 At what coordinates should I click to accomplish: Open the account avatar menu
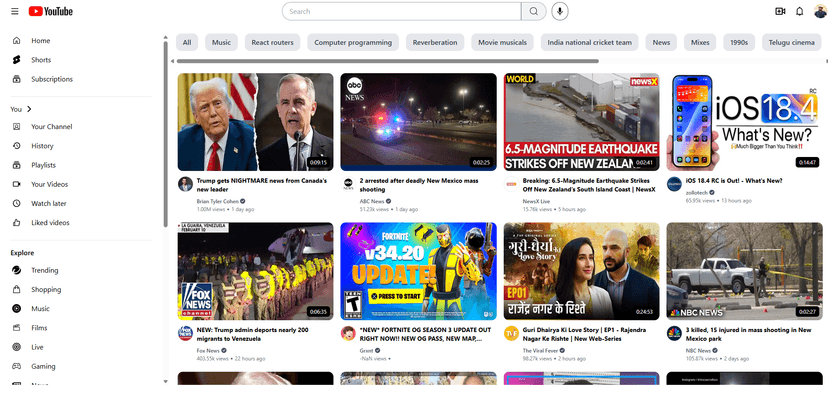[820, 11]
